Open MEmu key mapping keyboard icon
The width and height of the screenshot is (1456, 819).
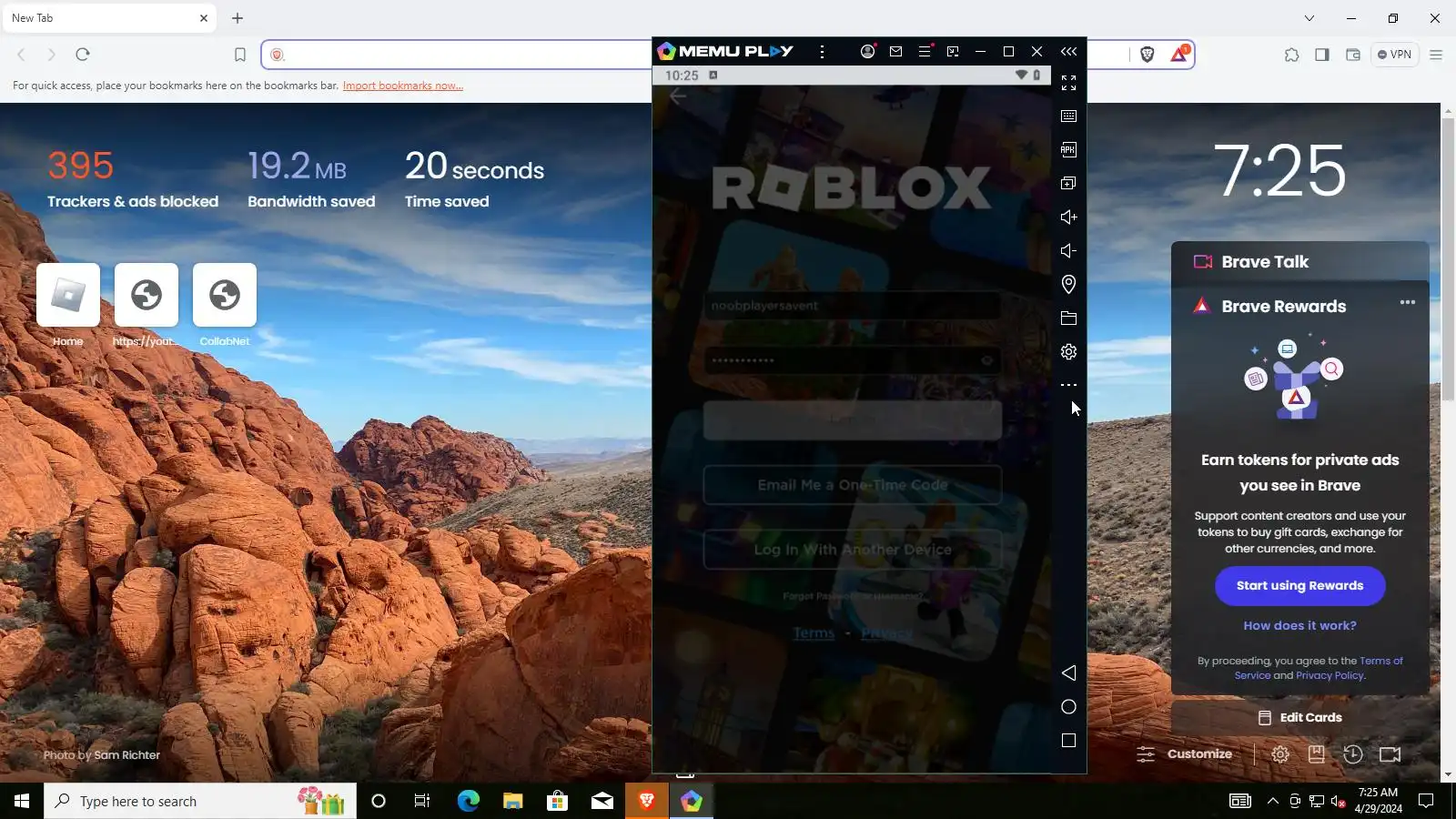pyautogui.click(x=1068, y=116)
